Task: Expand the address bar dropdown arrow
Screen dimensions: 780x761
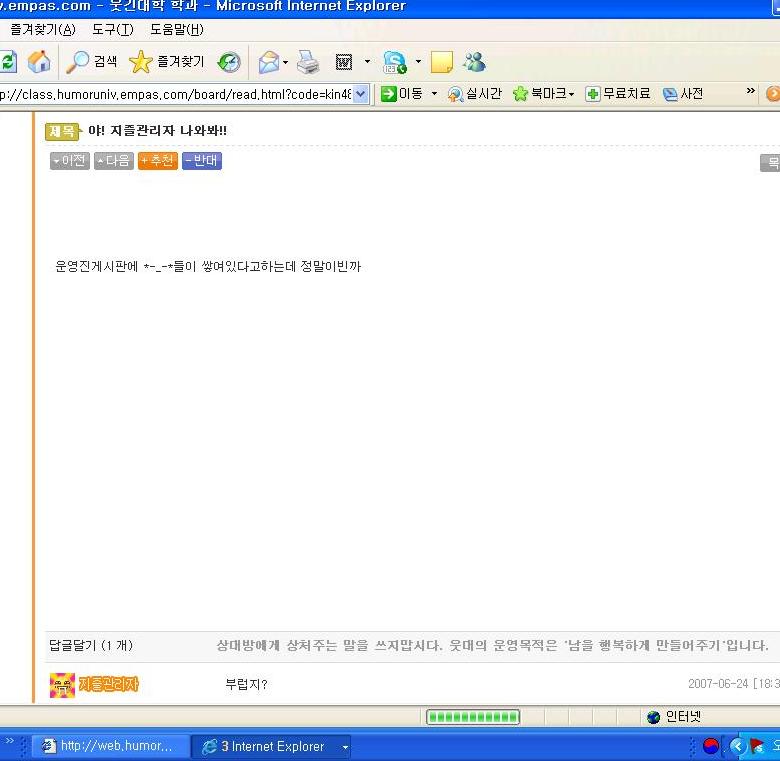Action: (361, 94)
